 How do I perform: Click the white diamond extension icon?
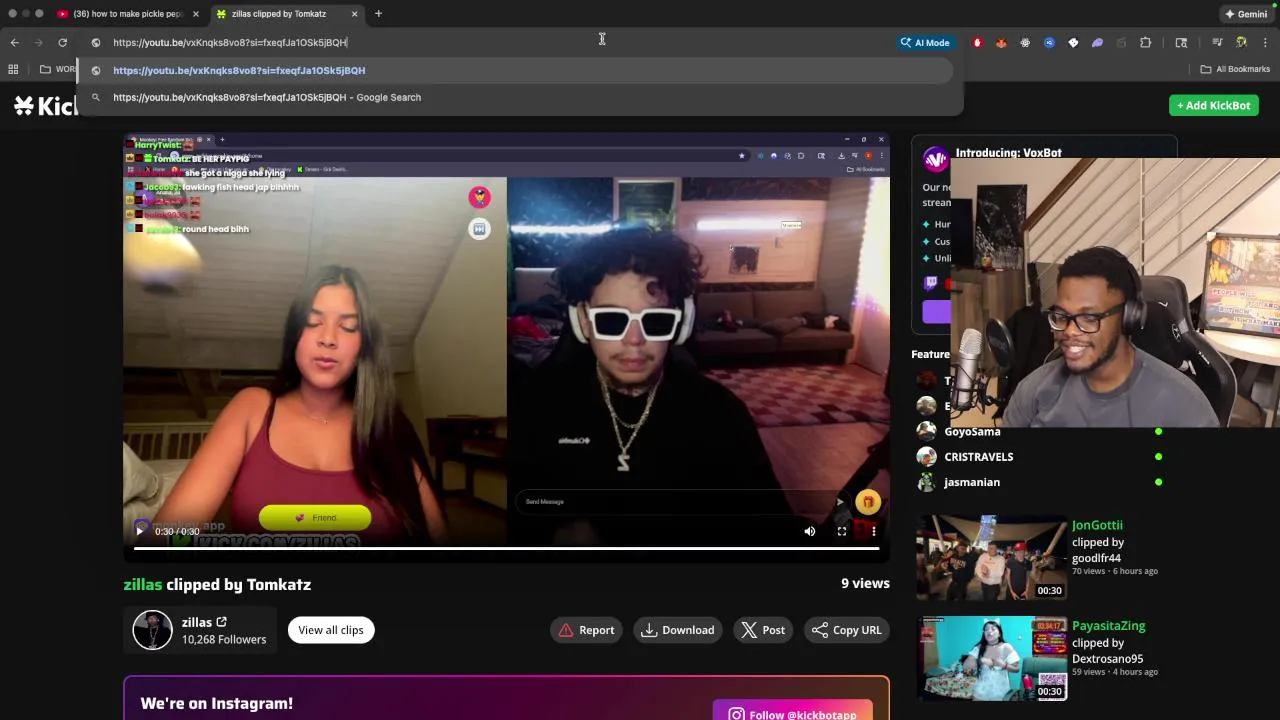pos(1073,43)
